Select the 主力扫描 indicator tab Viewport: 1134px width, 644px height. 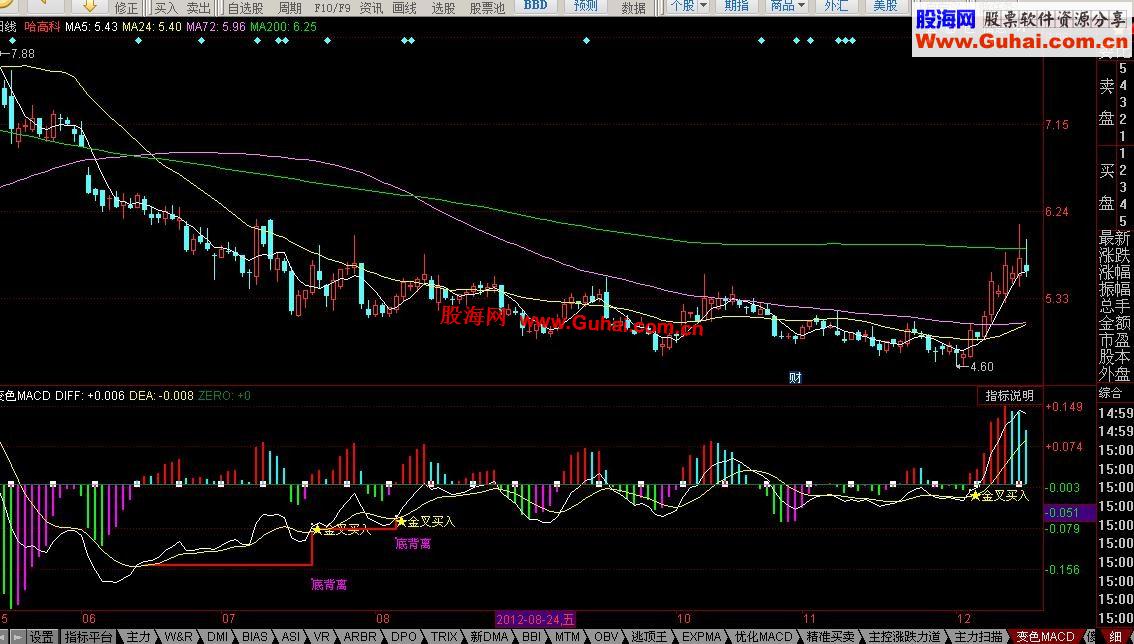(978, 637)
